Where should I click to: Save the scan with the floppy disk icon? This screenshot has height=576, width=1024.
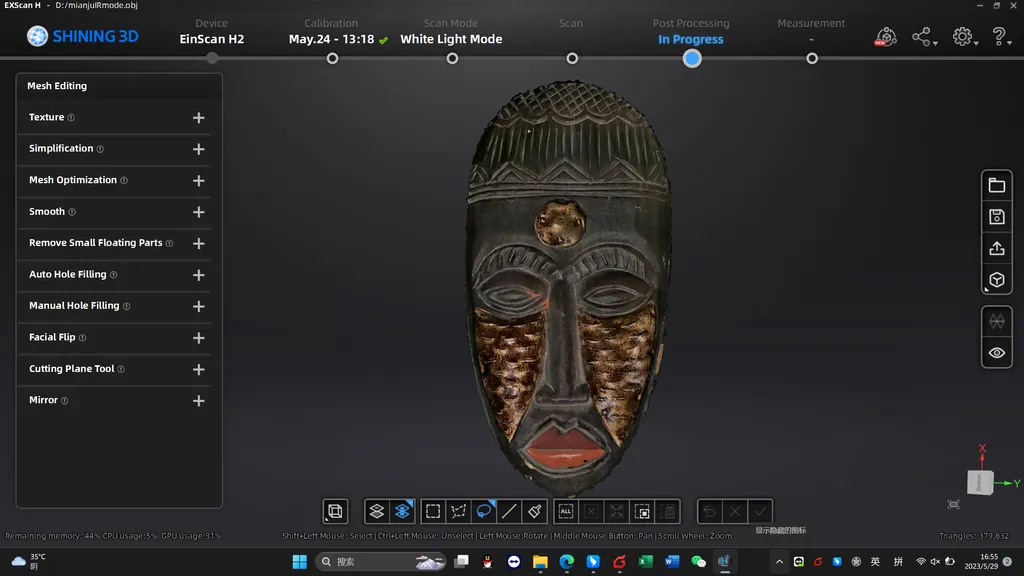(x=997, y=217)
